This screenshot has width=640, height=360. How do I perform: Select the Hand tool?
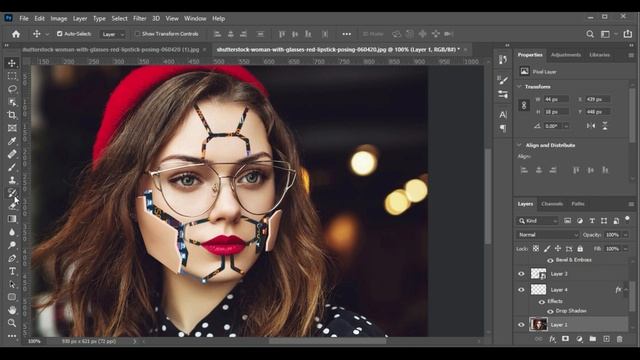pyautogui.click(x=12, y=310)
